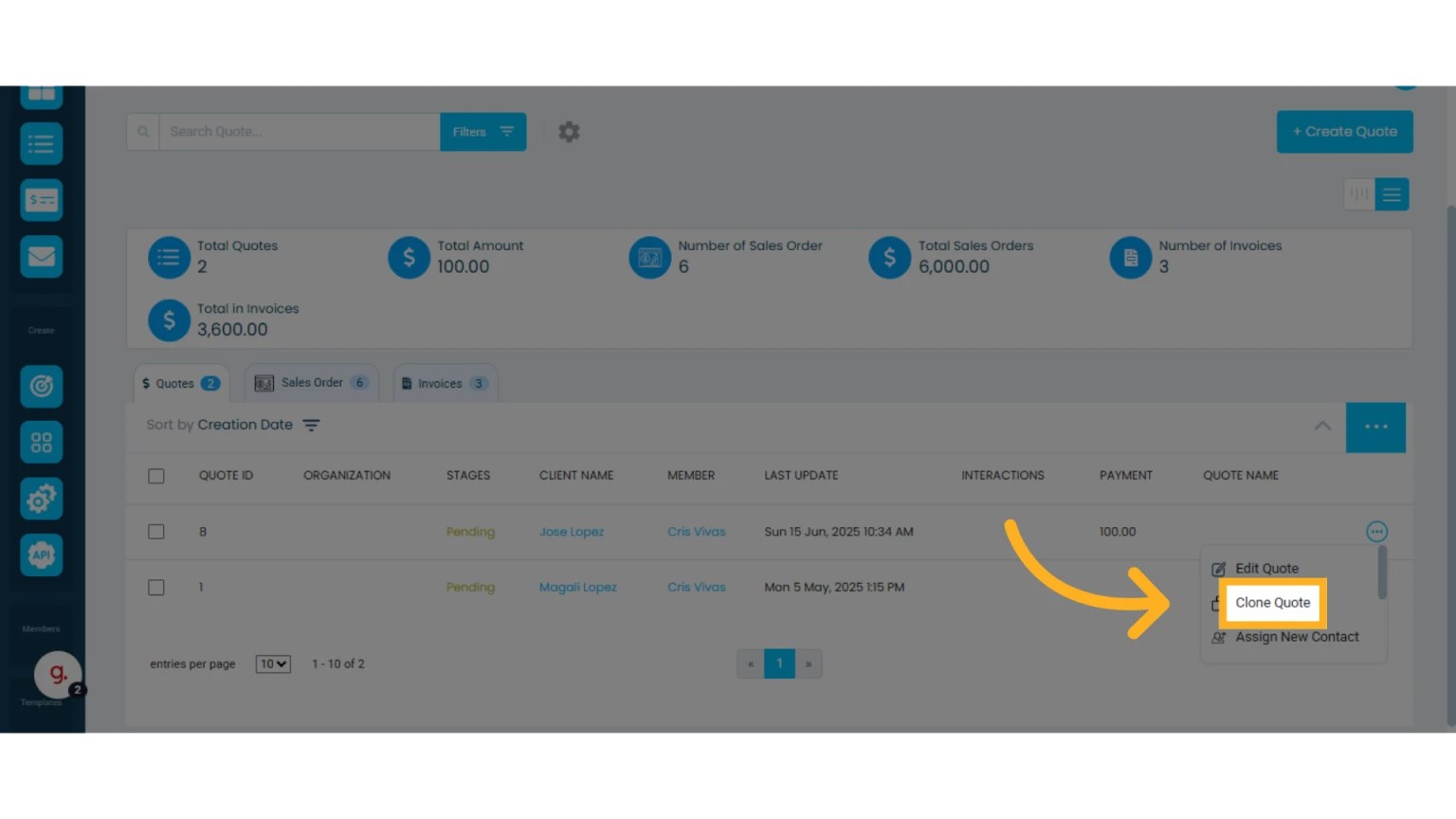Open the list icon in the left sidebar
The width and height of the screenshot is (1456, 819).
coord(42,144)
